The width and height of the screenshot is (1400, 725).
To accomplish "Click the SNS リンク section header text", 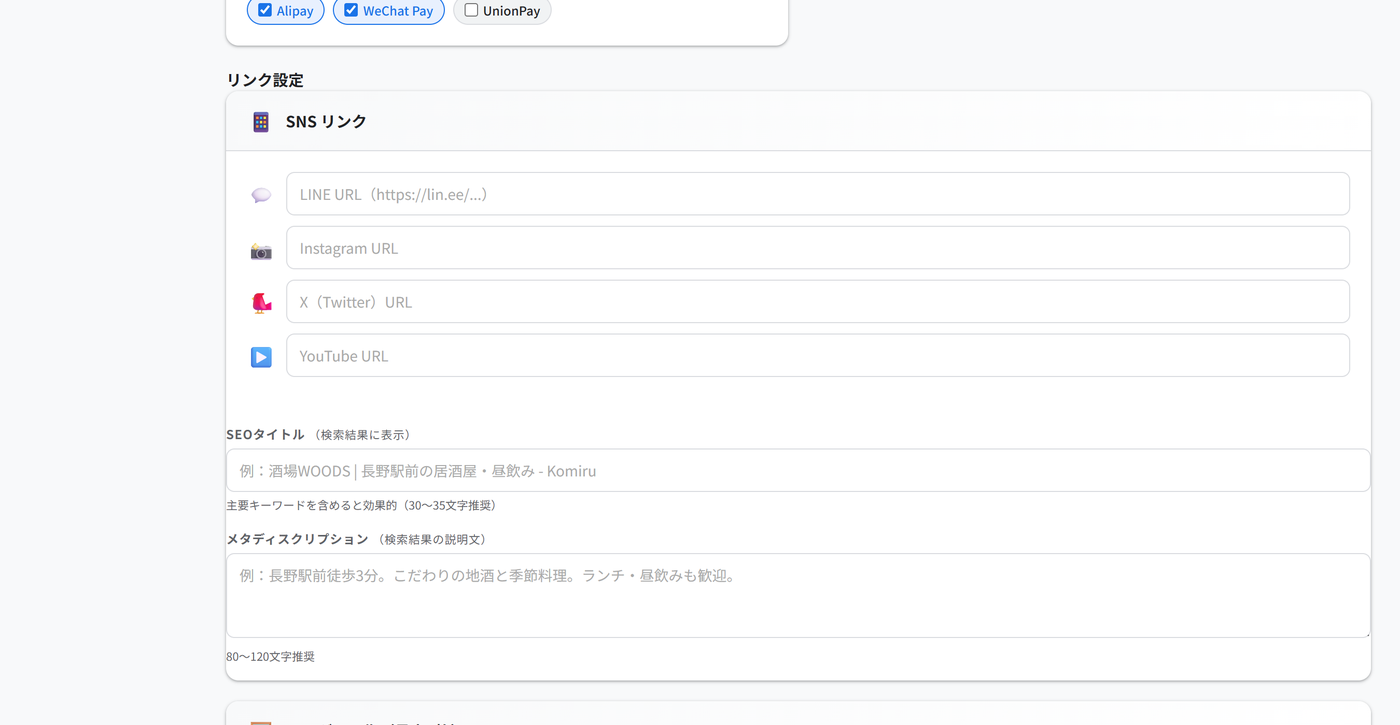I will [x=326, y=121].
